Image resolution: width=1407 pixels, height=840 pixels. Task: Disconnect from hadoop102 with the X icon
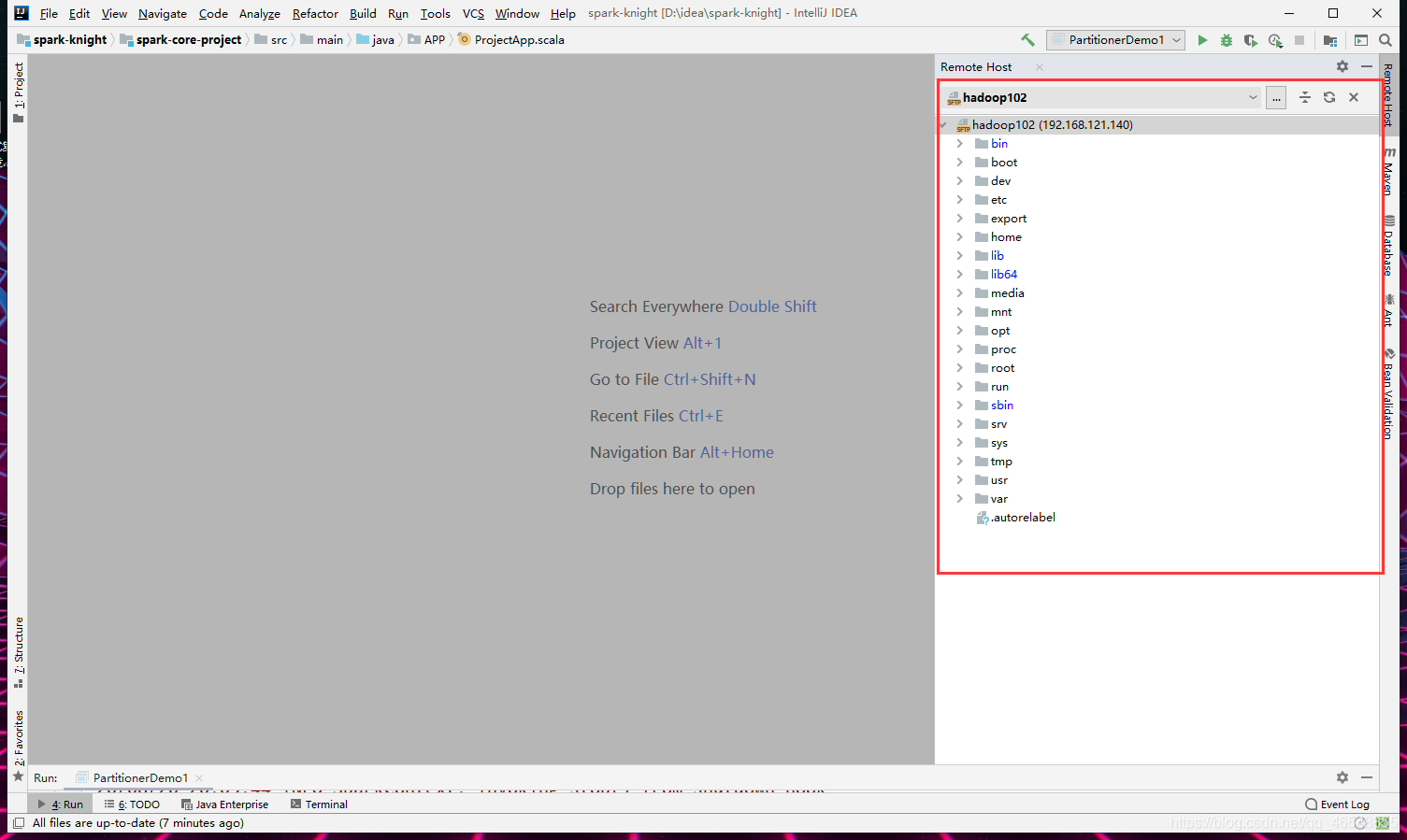(x=1354, y=97)
